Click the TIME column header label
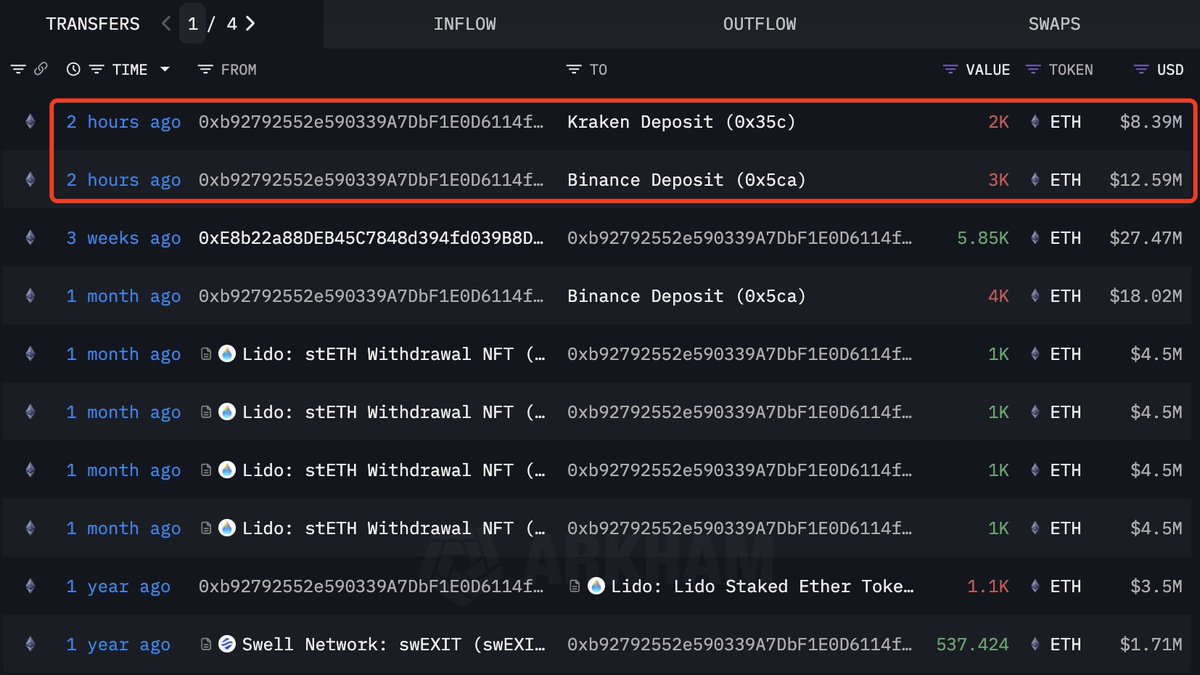This screenshot has height=675, width=1200. point(130,69)
